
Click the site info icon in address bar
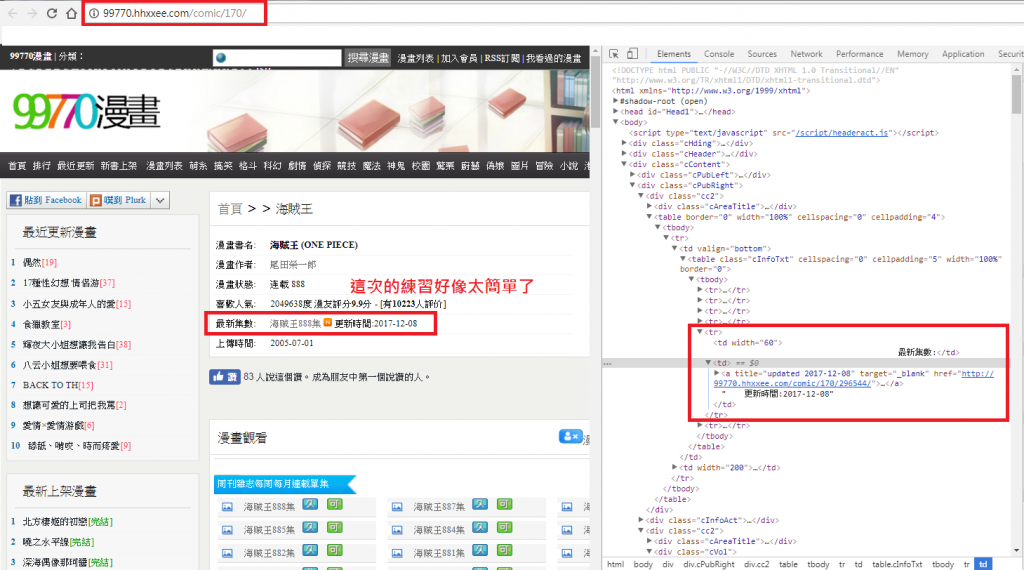coord(94,13)
